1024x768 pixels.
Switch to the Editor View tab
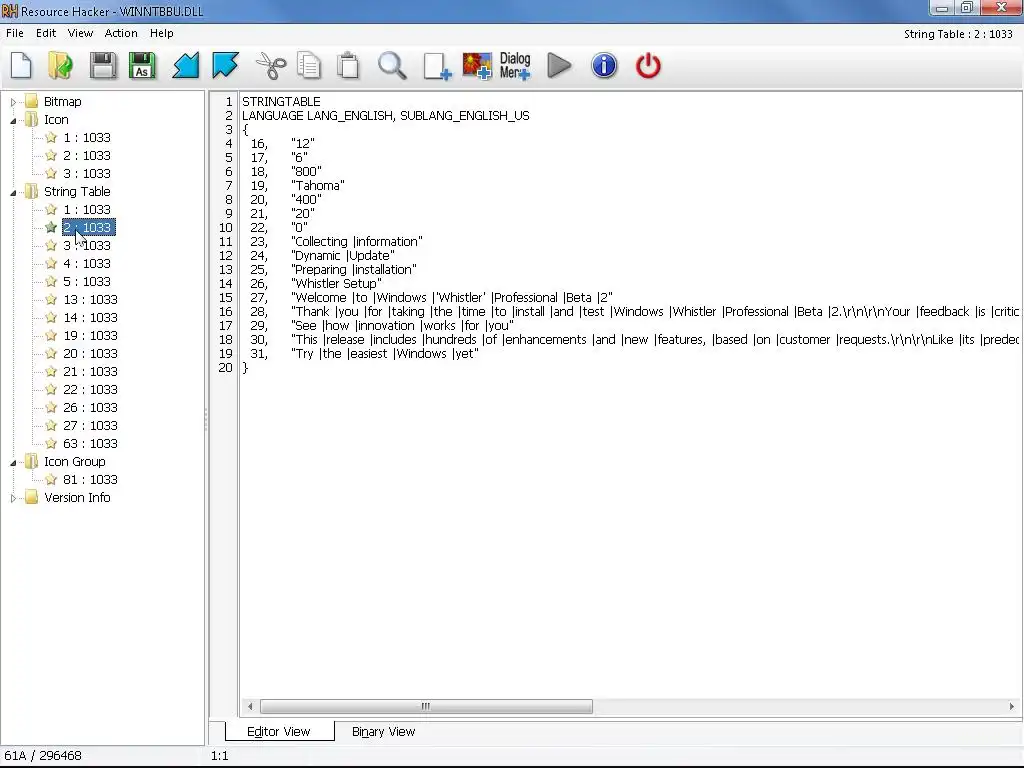[279, 731]
